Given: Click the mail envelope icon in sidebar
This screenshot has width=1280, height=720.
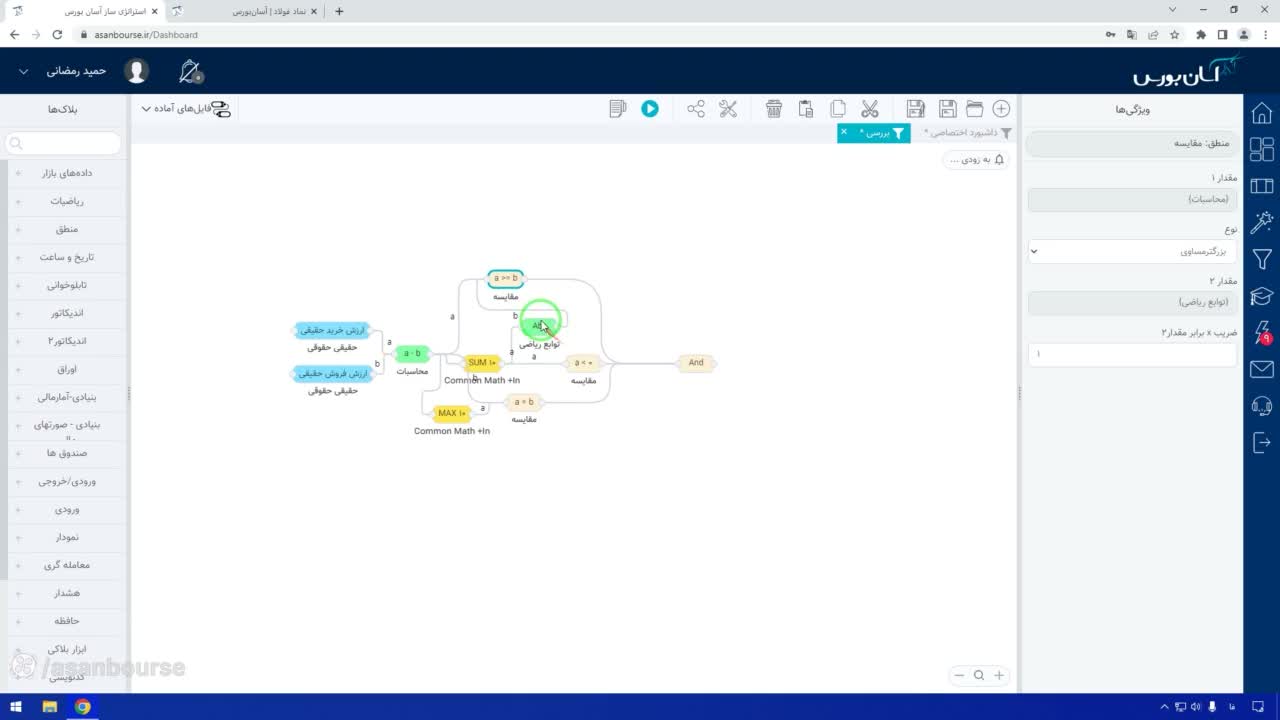Looking at the screenshot, I should click(x=1262, y=370).
